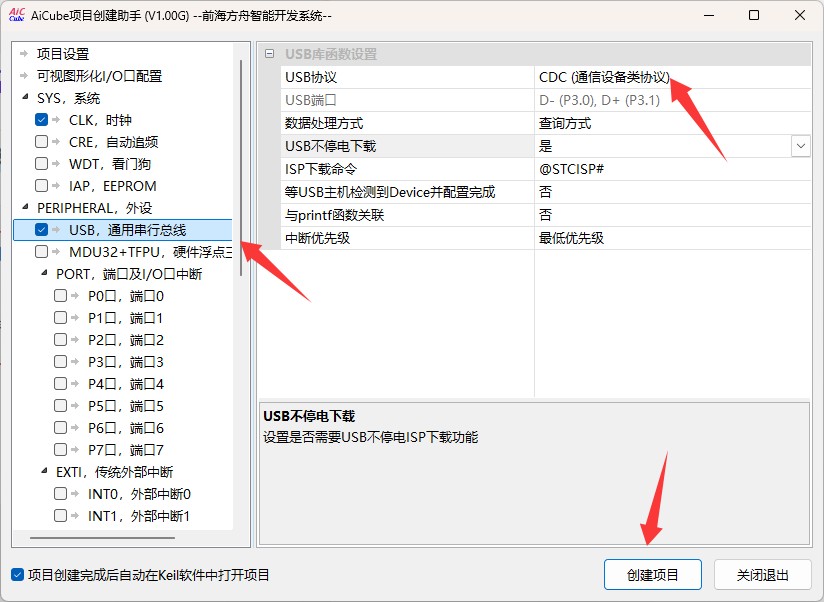Click the tree panel vertical scrollbar
The image size is (824, 602).
point(241,168)
